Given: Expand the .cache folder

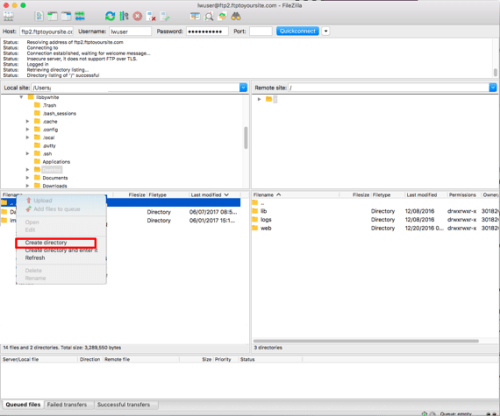Looking at the screenshot, I should 28,121.
